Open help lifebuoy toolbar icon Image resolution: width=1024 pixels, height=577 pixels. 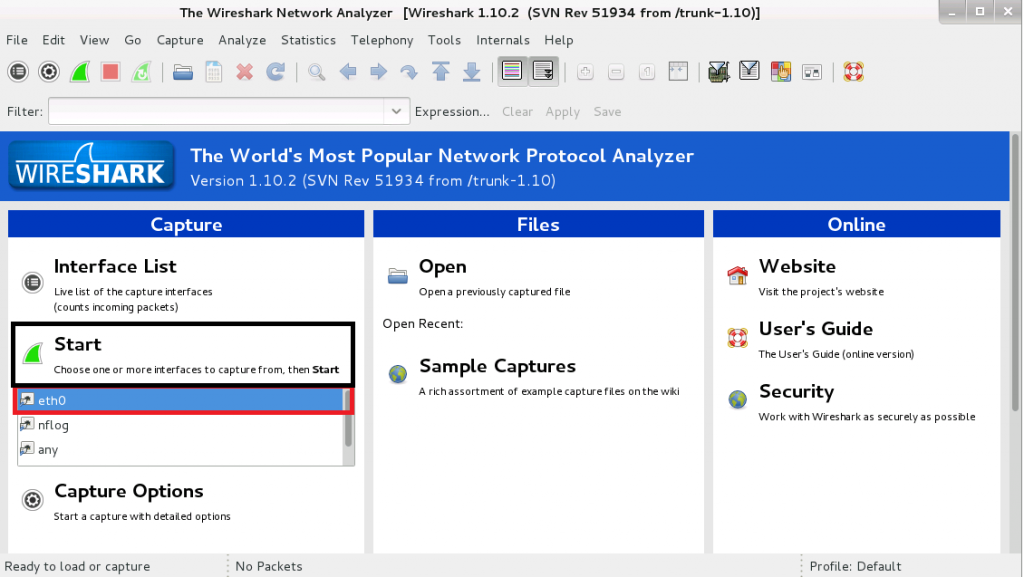[854, 71]
